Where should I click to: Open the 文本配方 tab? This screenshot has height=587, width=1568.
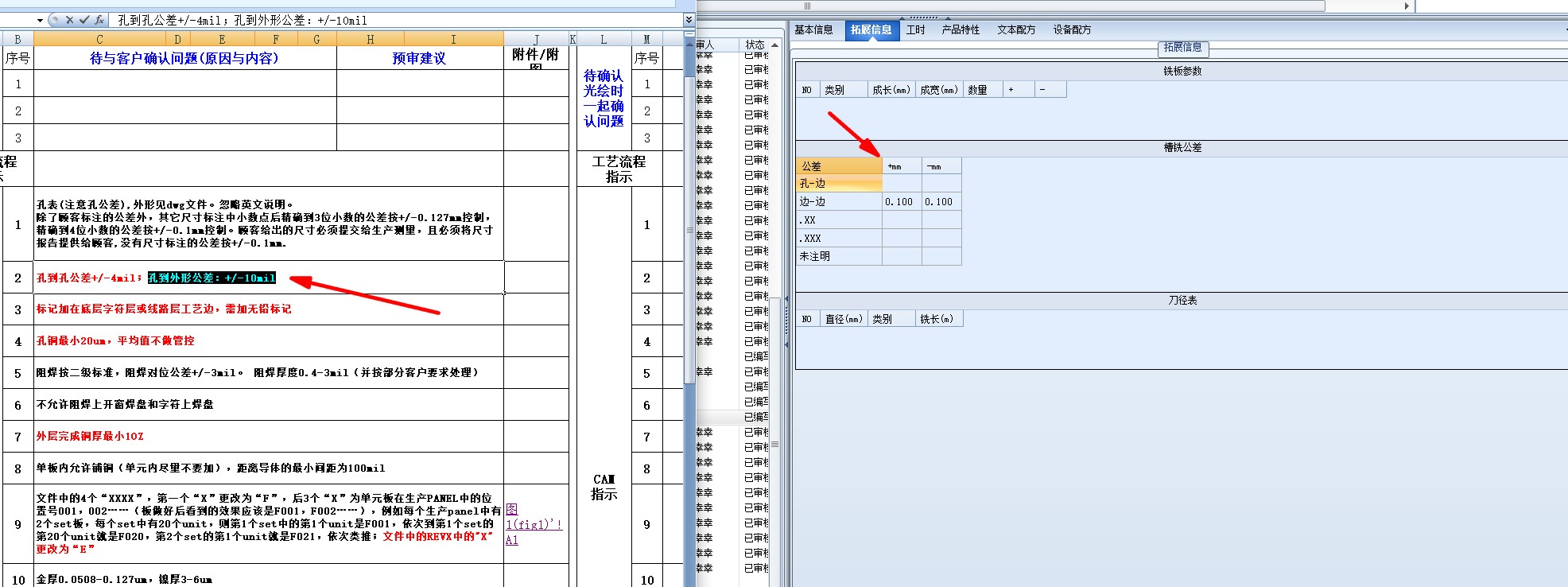coord(1016,29)
